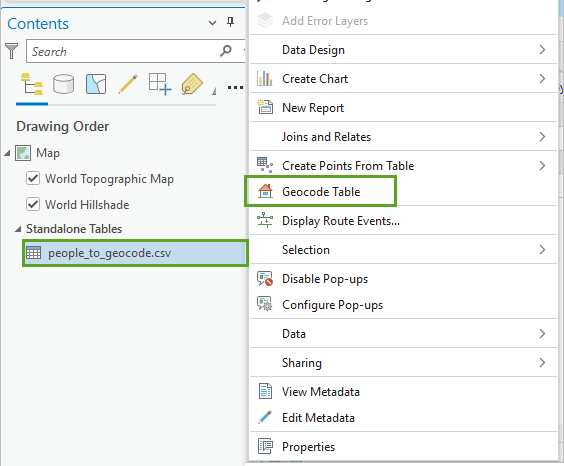
Task: Open the Contents pane options chevron
Action: pyautogui.click(x=212, y=23)
